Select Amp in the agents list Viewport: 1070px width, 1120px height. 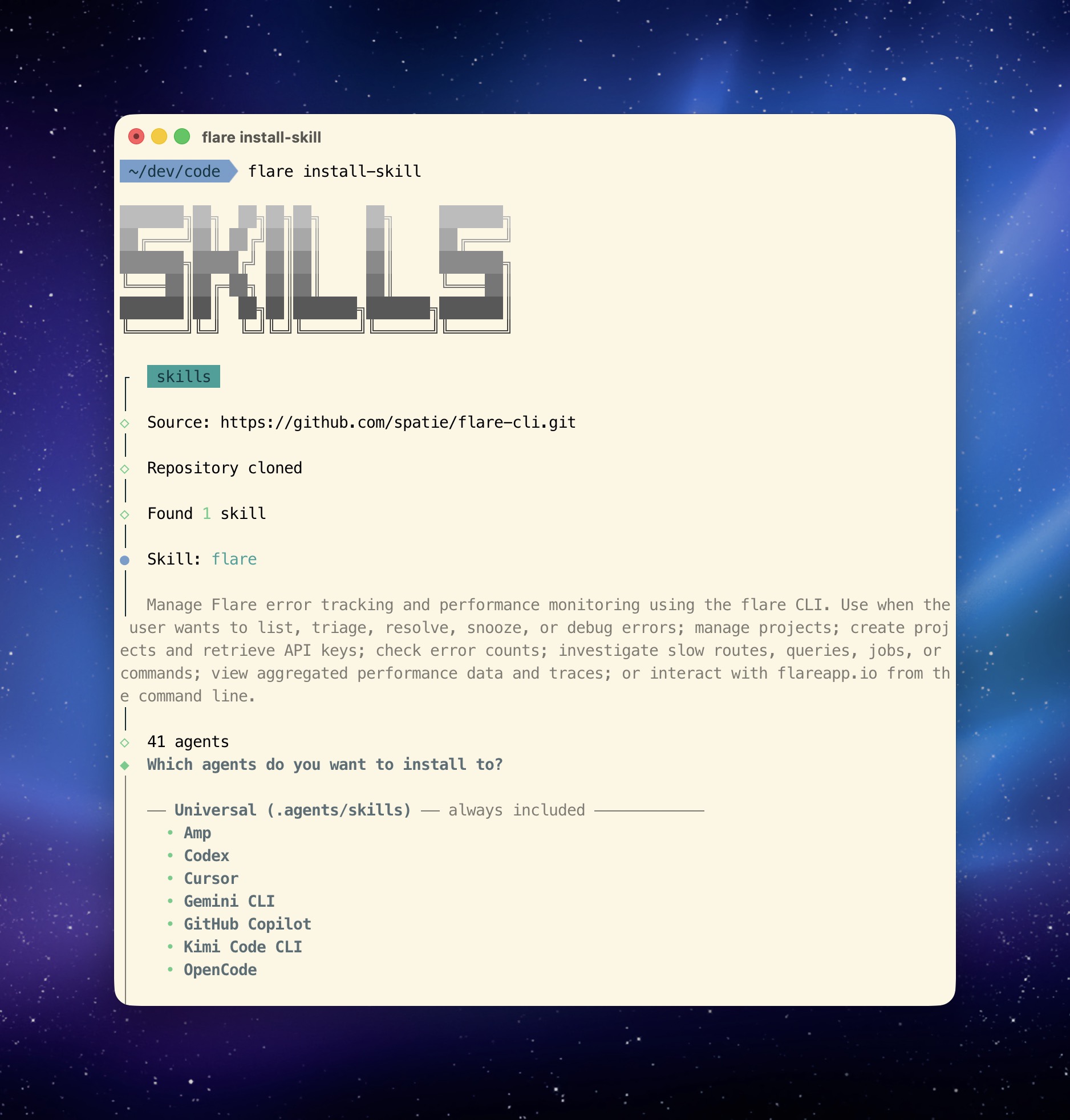coord(197,833)
